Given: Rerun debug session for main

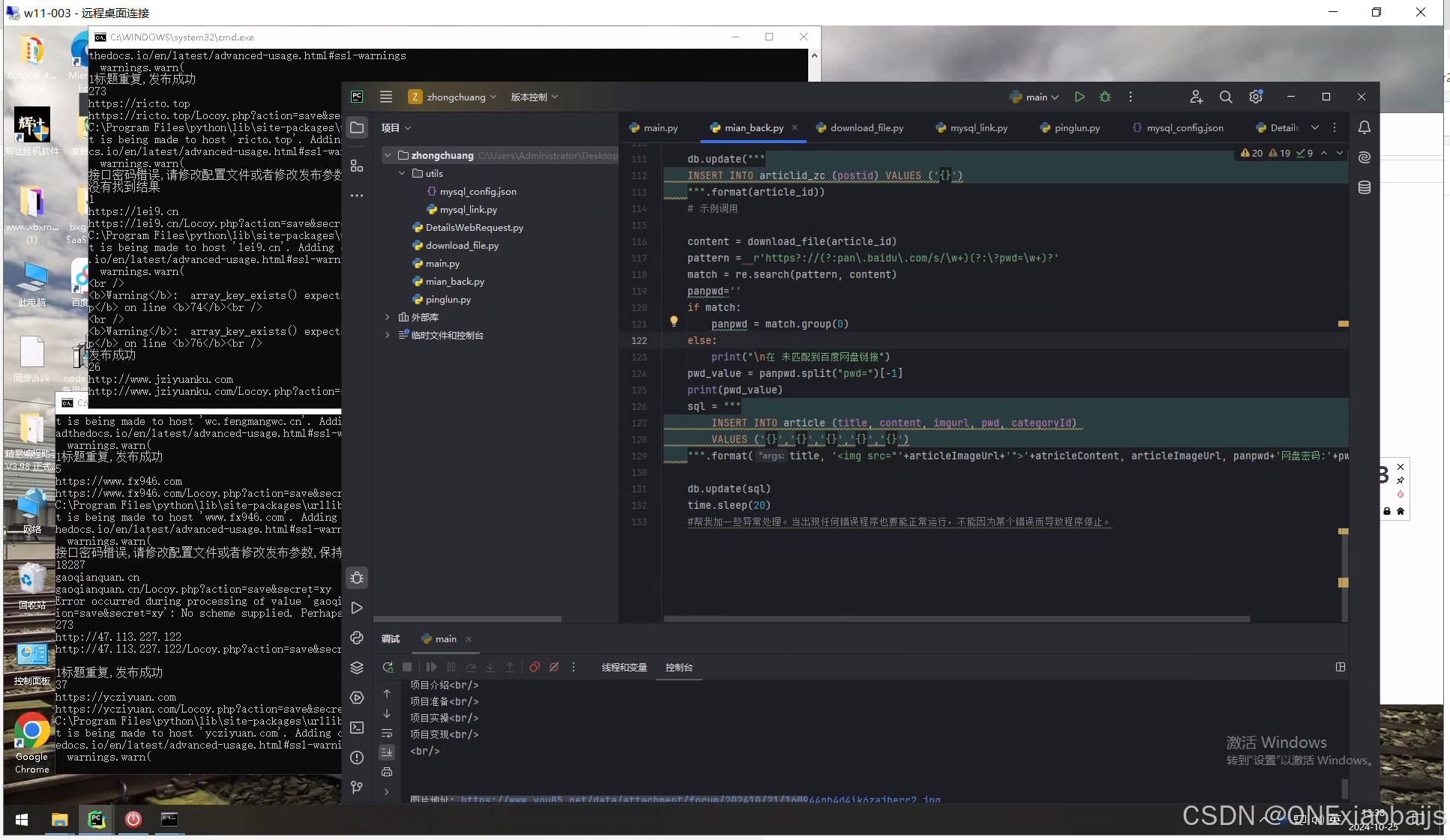Looking at the screenshot, I should (388, 667).
